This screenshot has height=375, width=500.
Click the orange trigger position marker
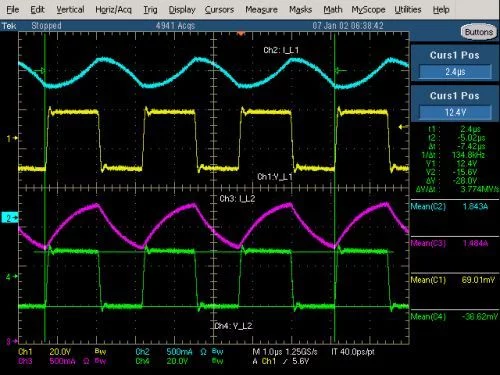pyautogui.click(x=241, y=34)
